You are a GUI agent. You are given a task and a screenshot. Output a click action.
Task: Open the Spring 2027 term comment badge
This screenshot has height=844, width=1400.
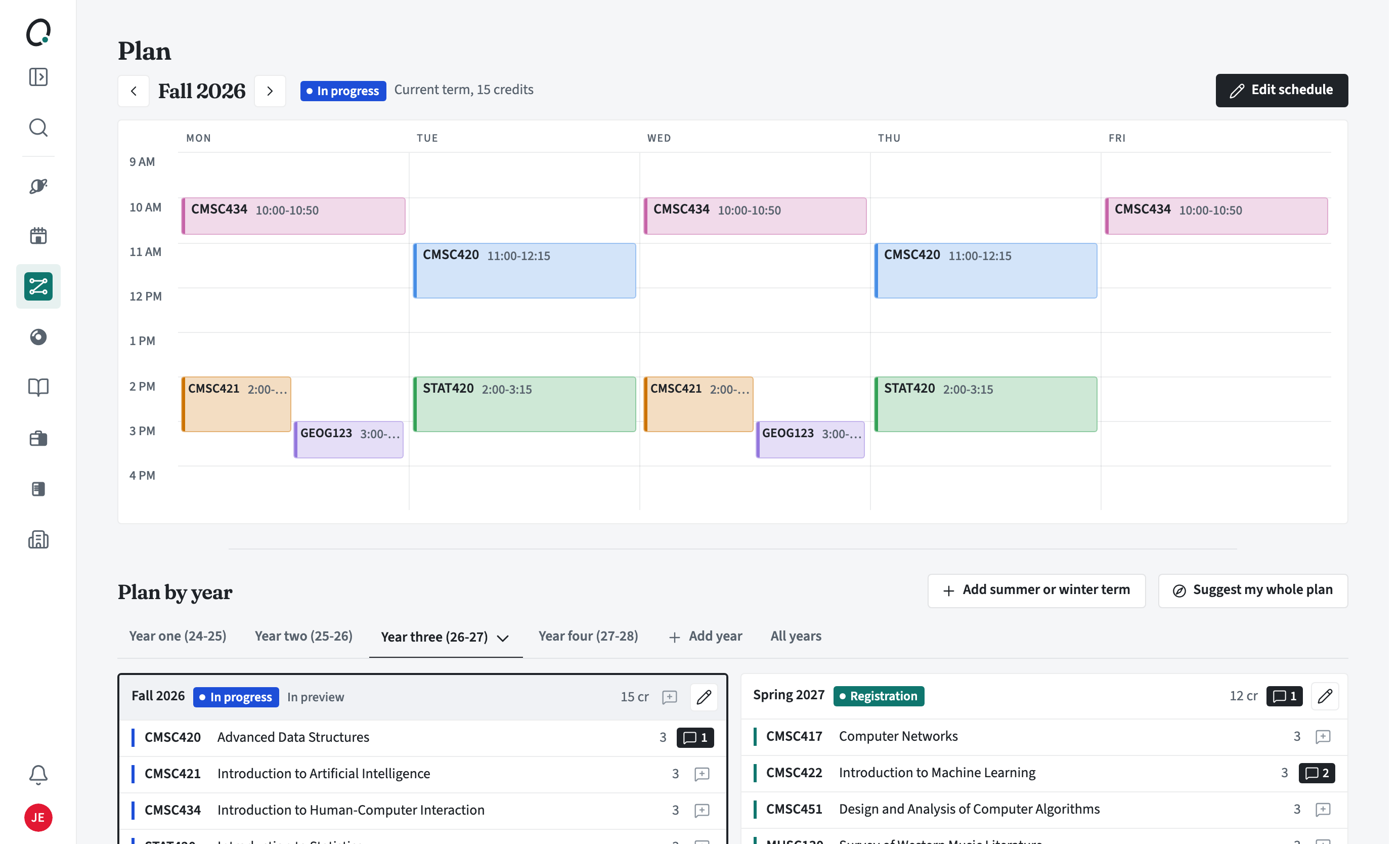[x=1284, y=696]
